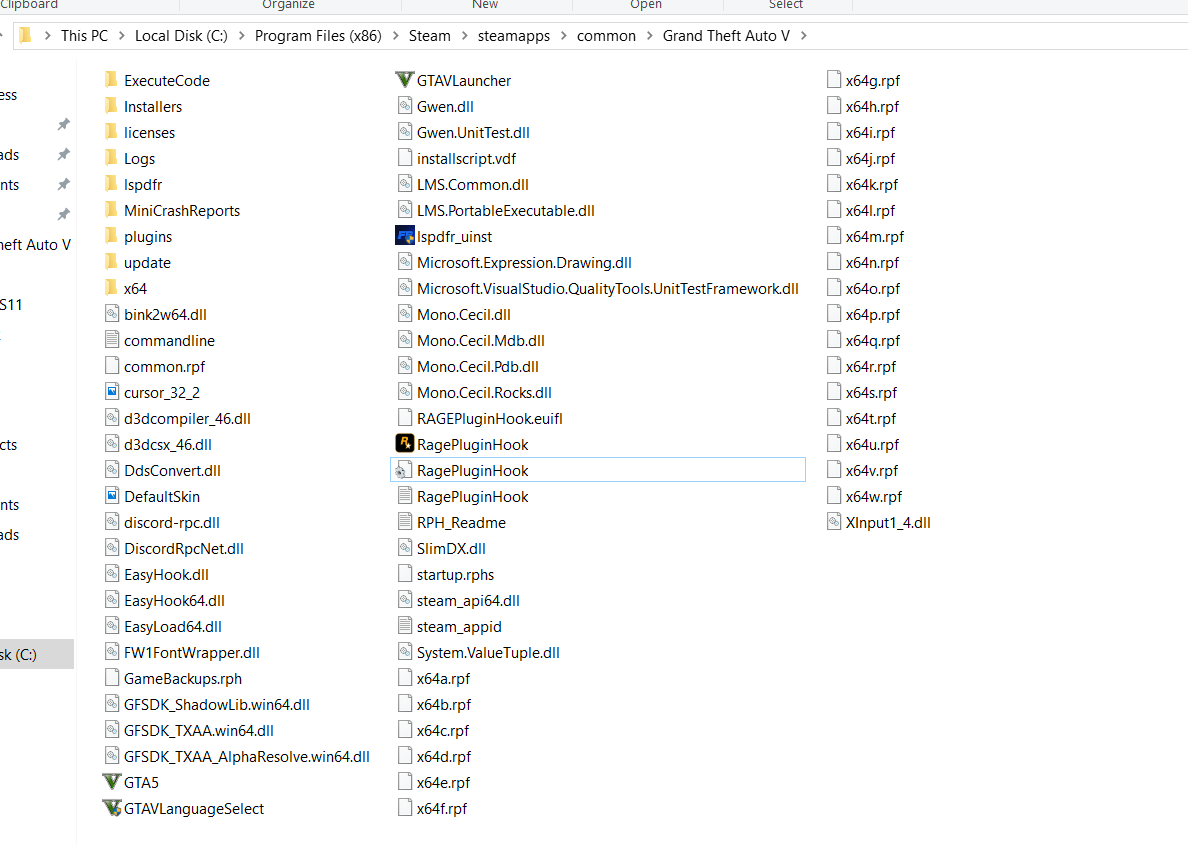
Task: Select x64a.rpf file name
Action: pyautogui.click(x=443, y=678)
